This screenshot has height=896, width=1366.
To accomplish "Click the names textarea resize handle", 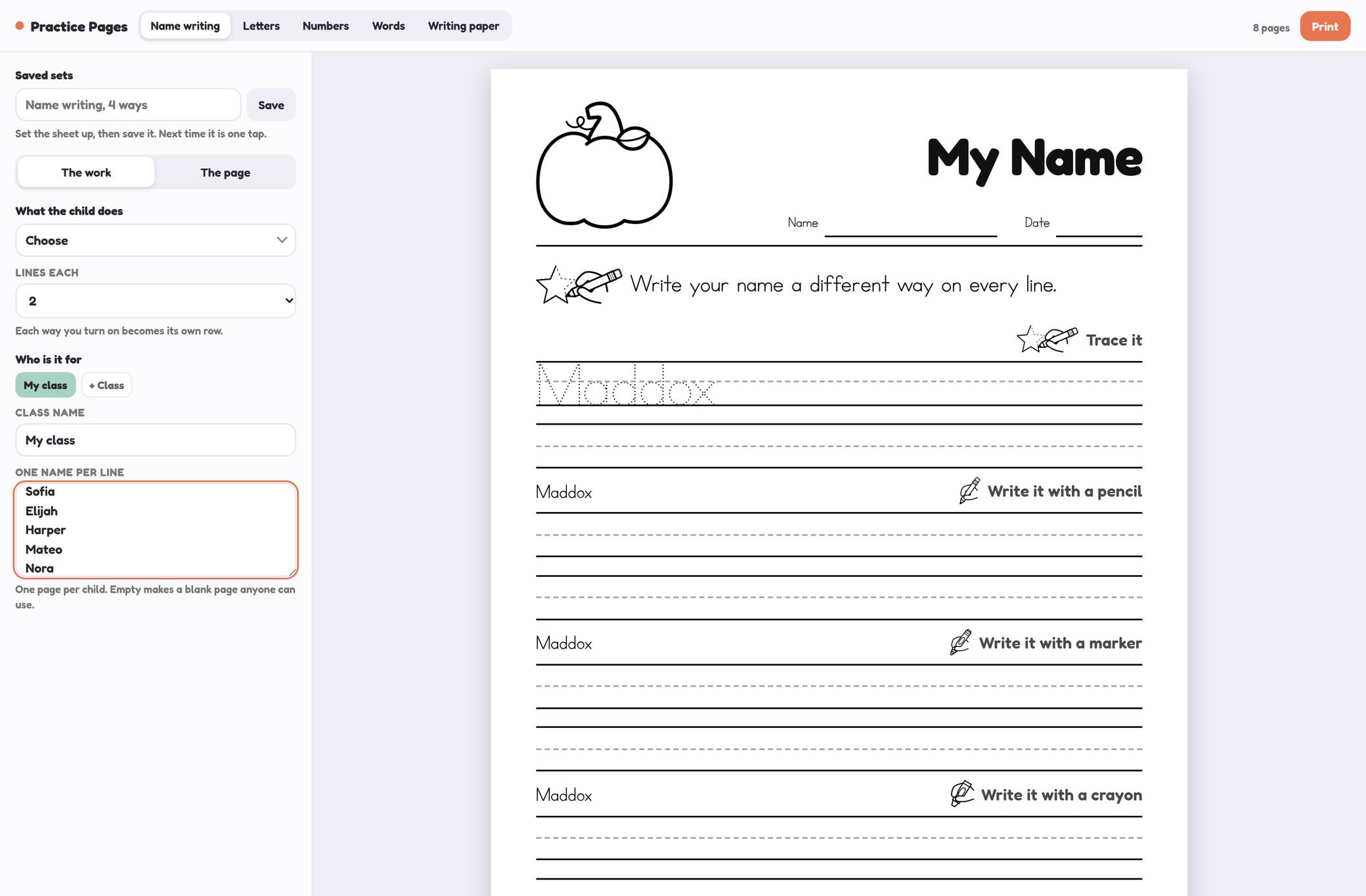I will coord(292,572).
